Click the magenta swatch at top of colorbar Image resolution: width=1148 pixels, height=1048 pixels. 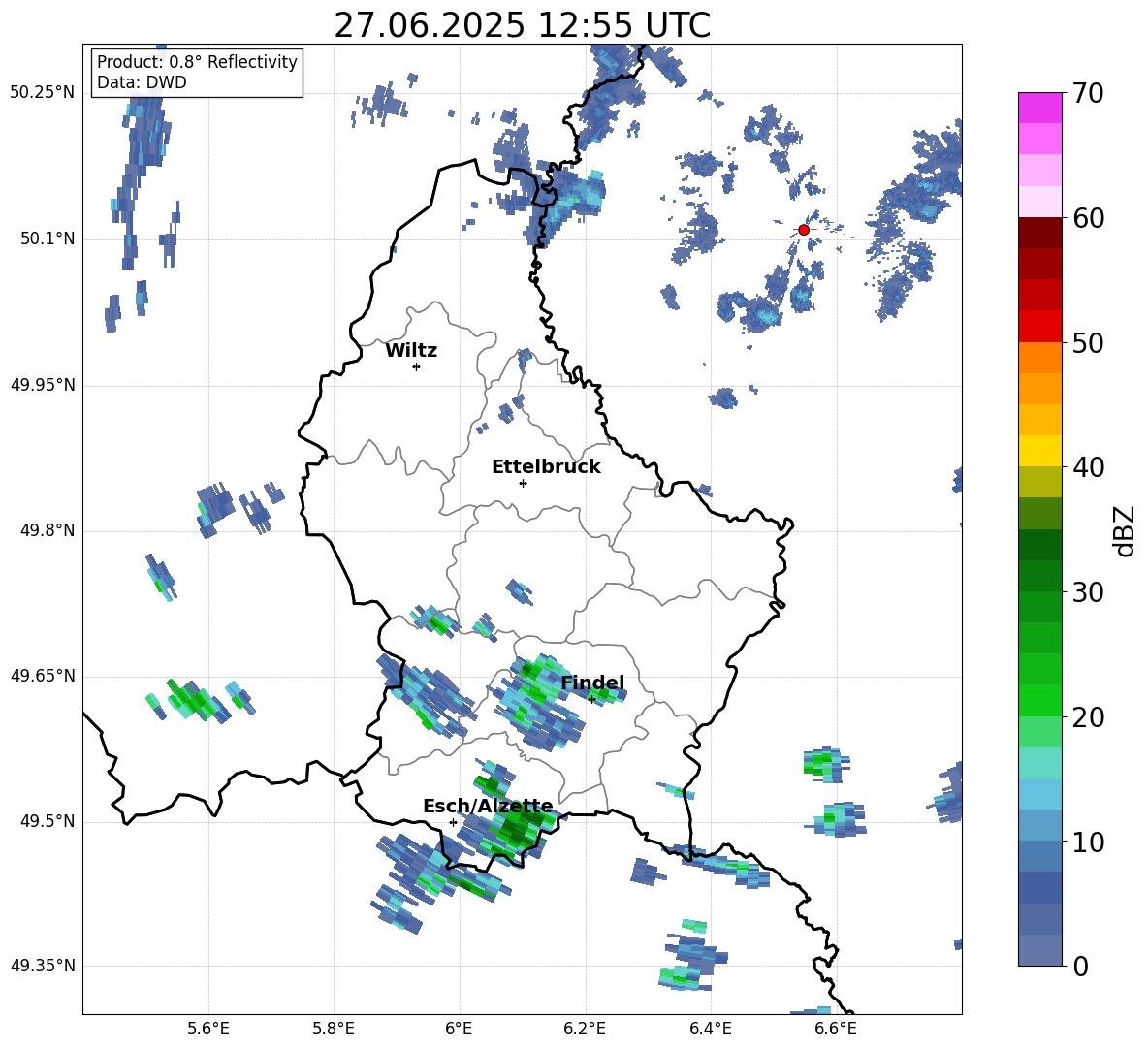[1039, 108]
